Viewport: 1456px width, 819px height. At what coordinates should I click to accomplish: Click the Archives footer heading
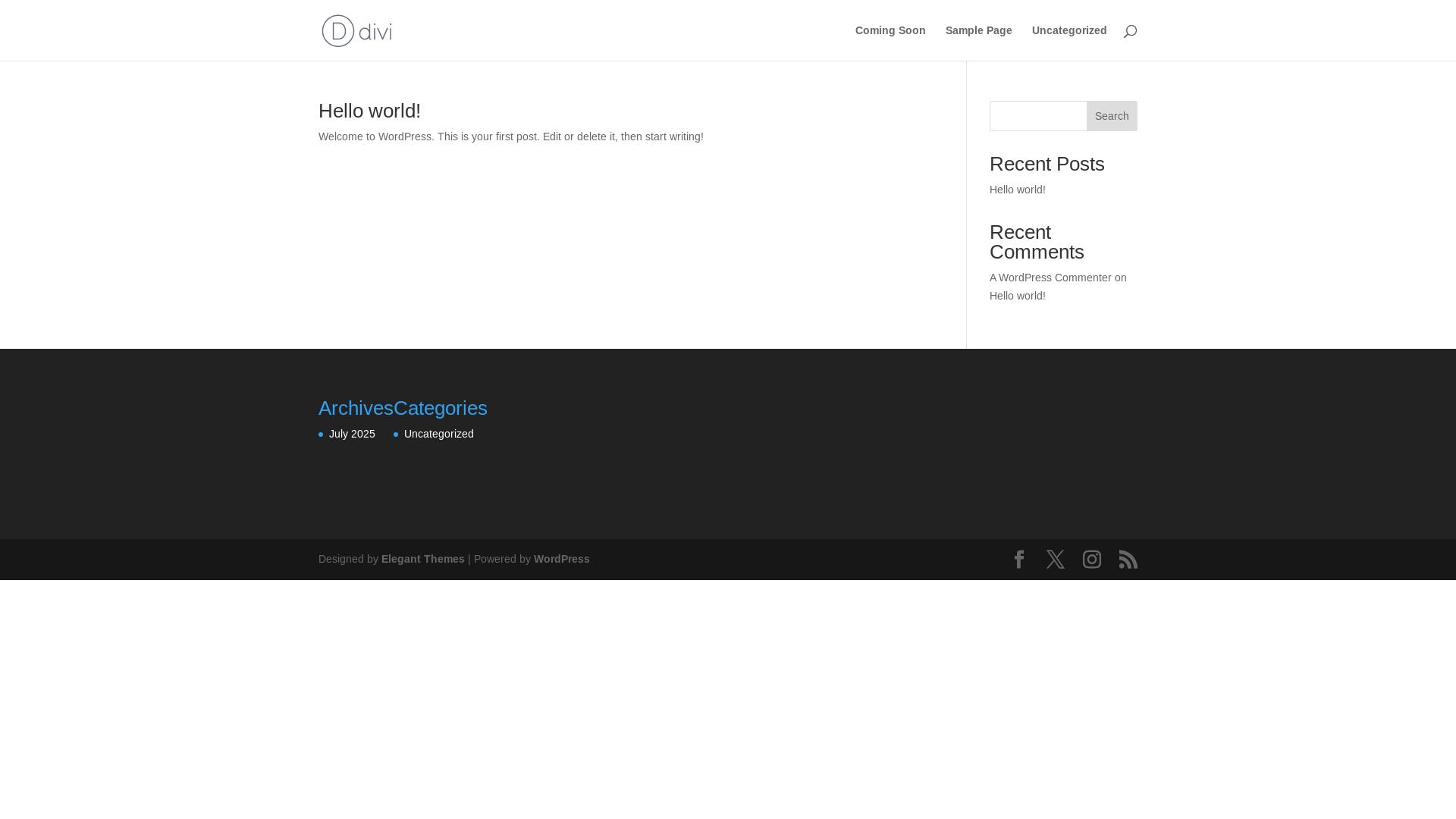356,408
